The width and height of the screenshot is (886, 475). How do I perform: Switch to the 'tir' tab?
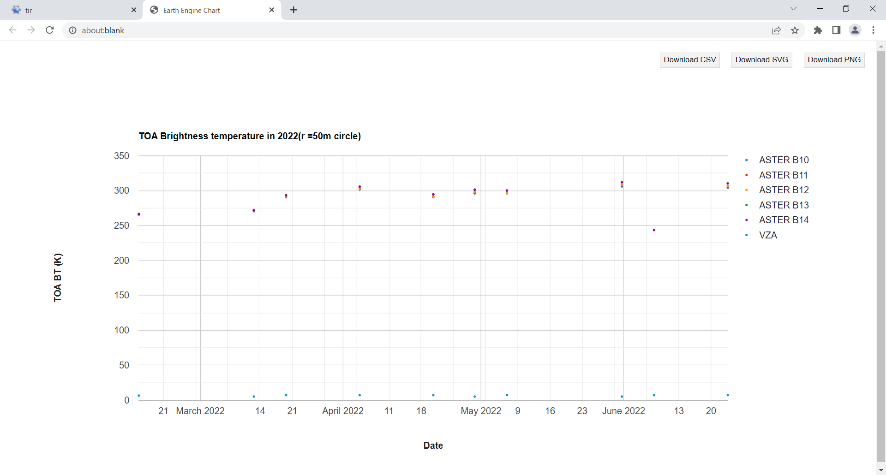(x=60, y=9)
